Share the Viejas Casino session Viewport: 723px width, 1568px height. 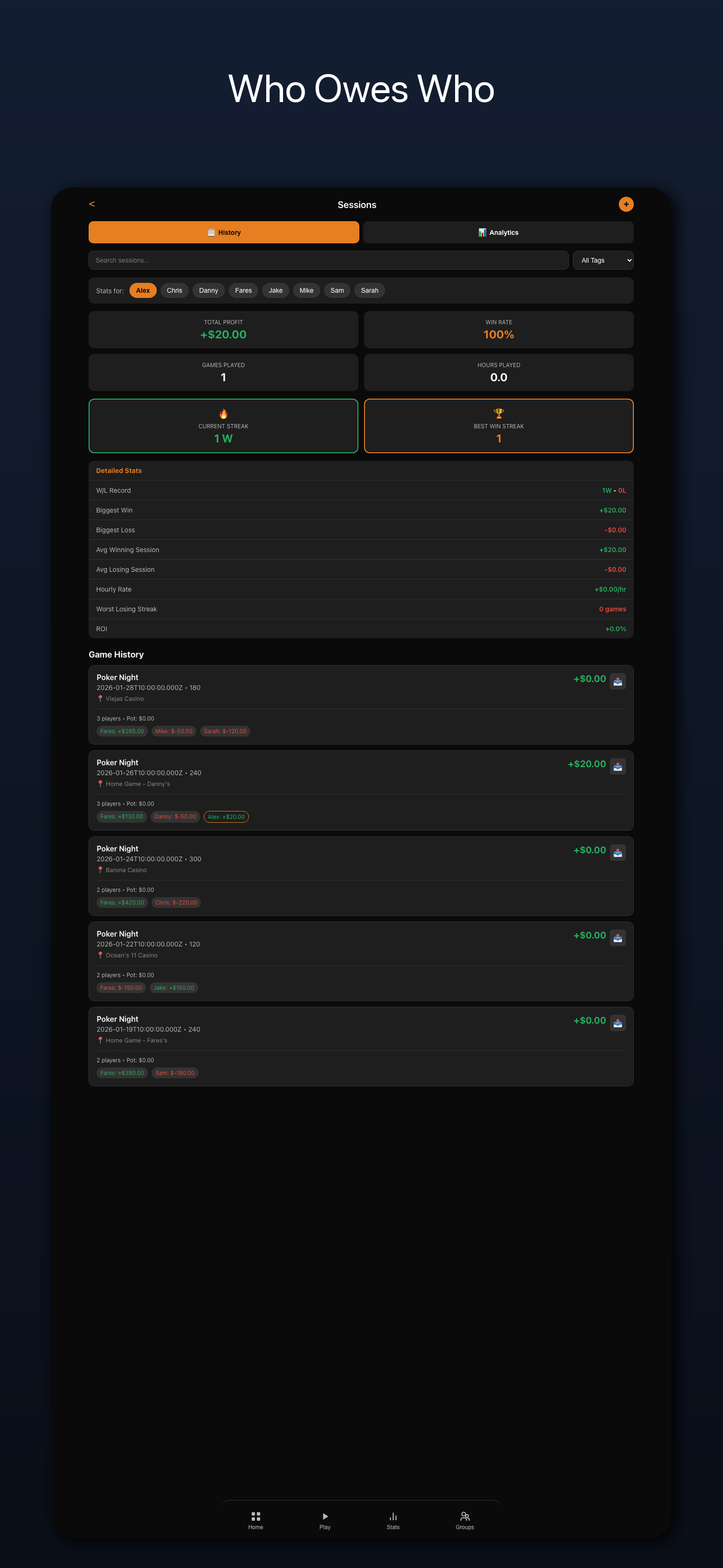tap(618, 682)
